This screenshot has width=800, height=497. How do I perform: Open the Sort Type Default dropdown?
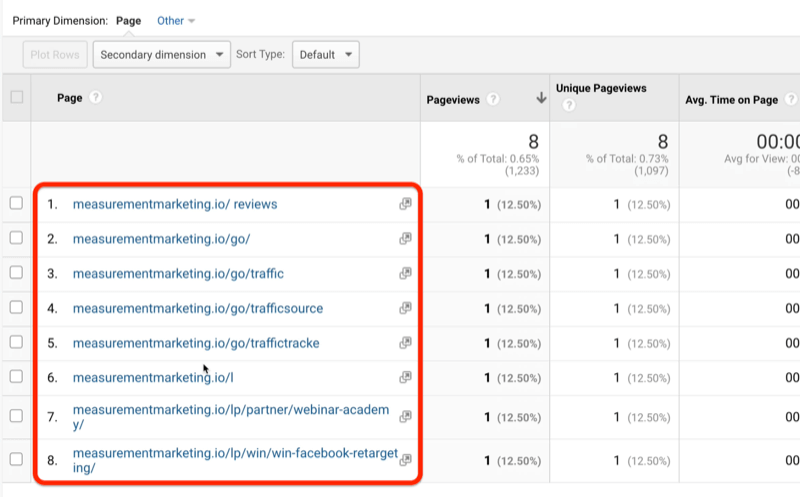click(326, 55)
